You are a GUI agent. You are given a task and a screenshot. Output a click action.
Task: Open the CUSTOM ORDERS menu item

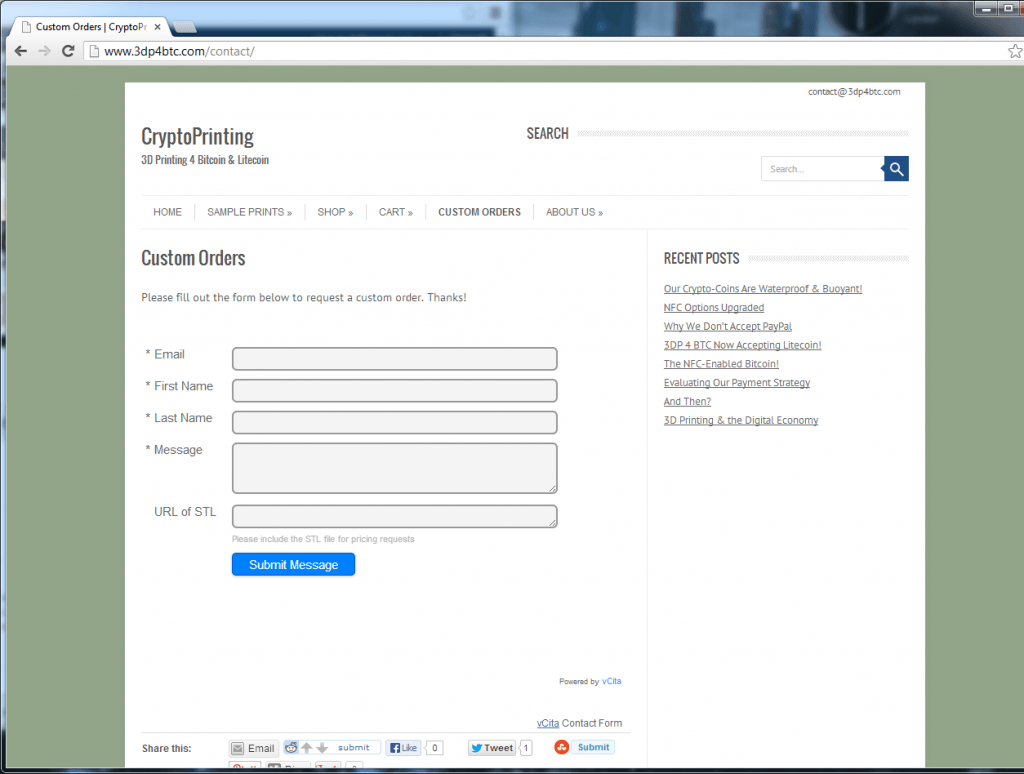point(479,212)
